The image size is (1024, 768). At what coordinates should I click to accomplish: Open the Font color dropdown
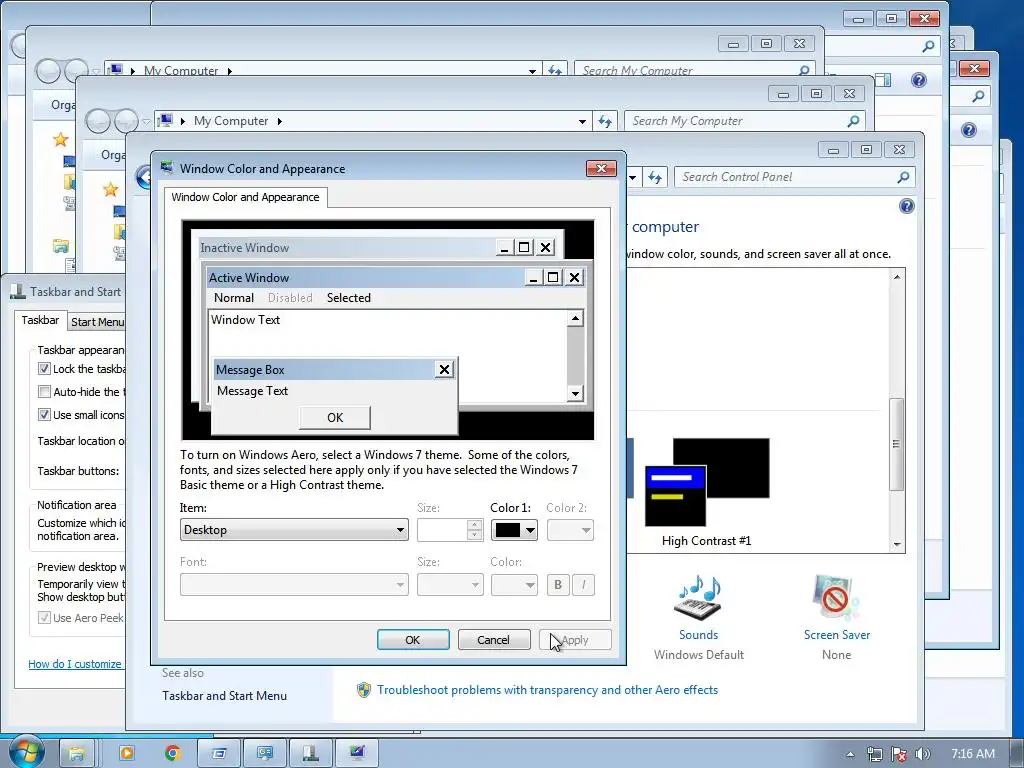click(x=514, y=584)
